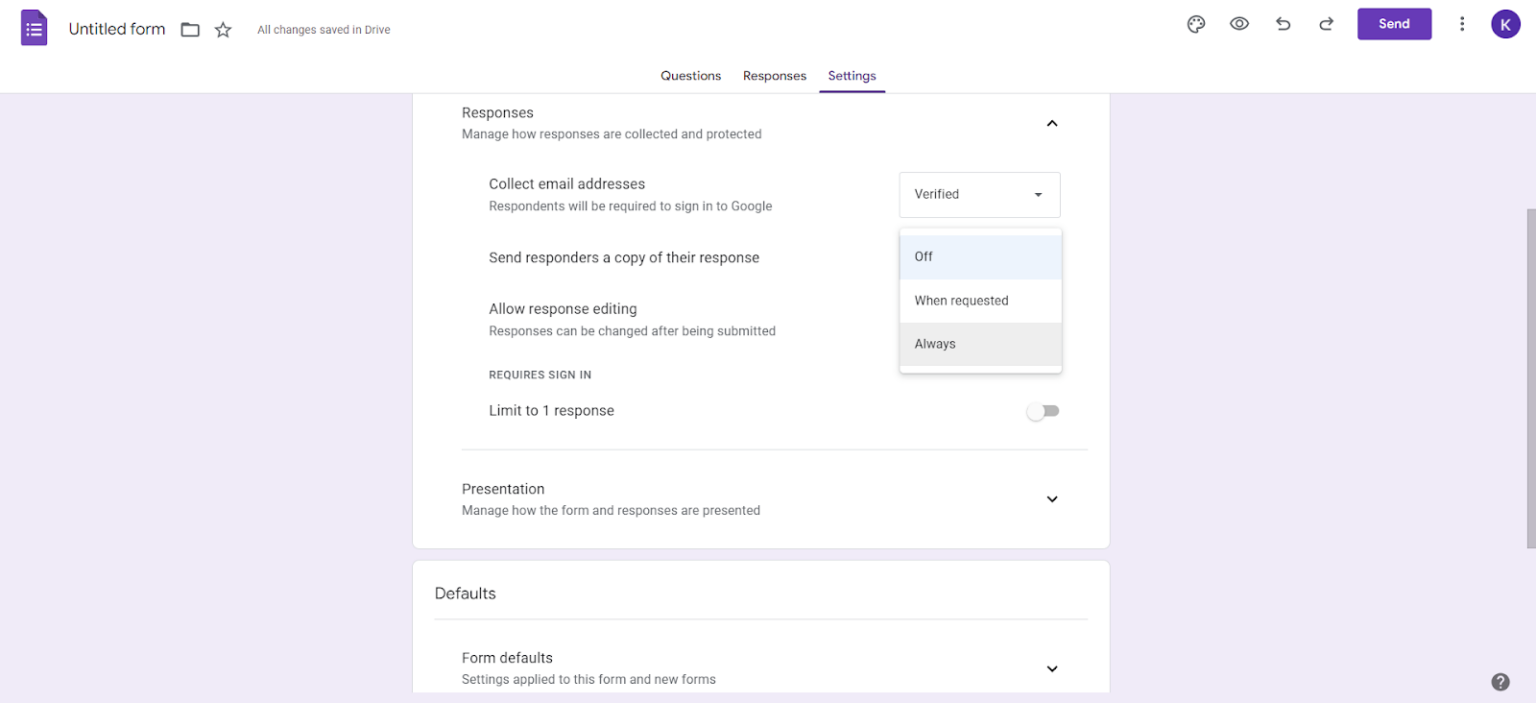Click the Send button
The height and width of the screenshot is (703, 1536).
tap(1394, 24)
